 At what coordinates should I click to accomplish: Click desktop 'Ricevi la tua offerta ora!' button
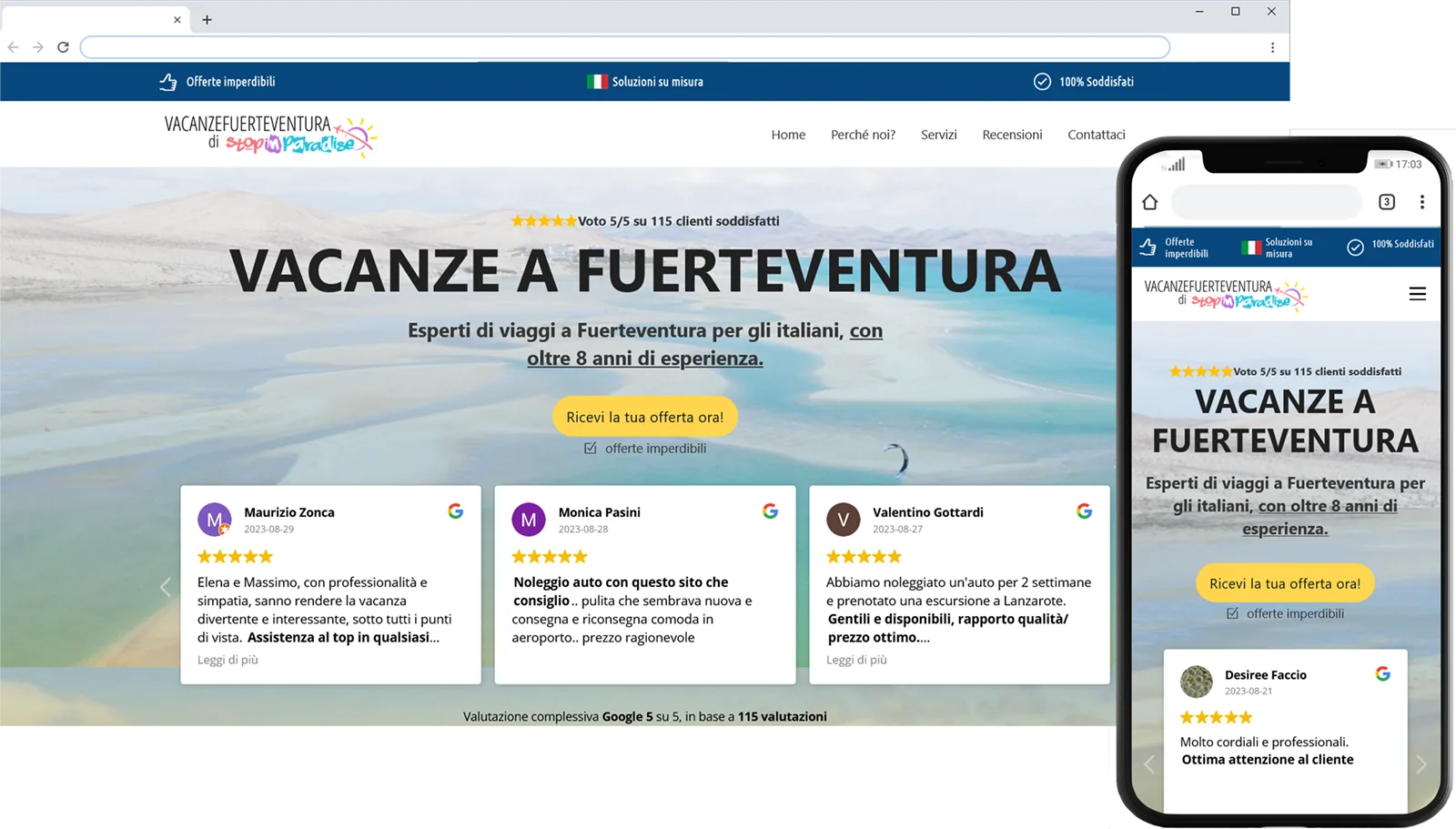[x=644, y=417]
